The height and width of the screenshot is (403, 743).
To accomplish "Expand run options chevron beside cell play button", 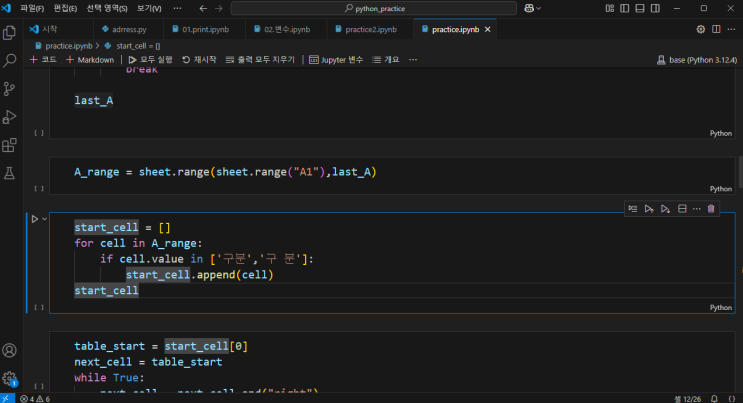I will [x=44, y=218].
